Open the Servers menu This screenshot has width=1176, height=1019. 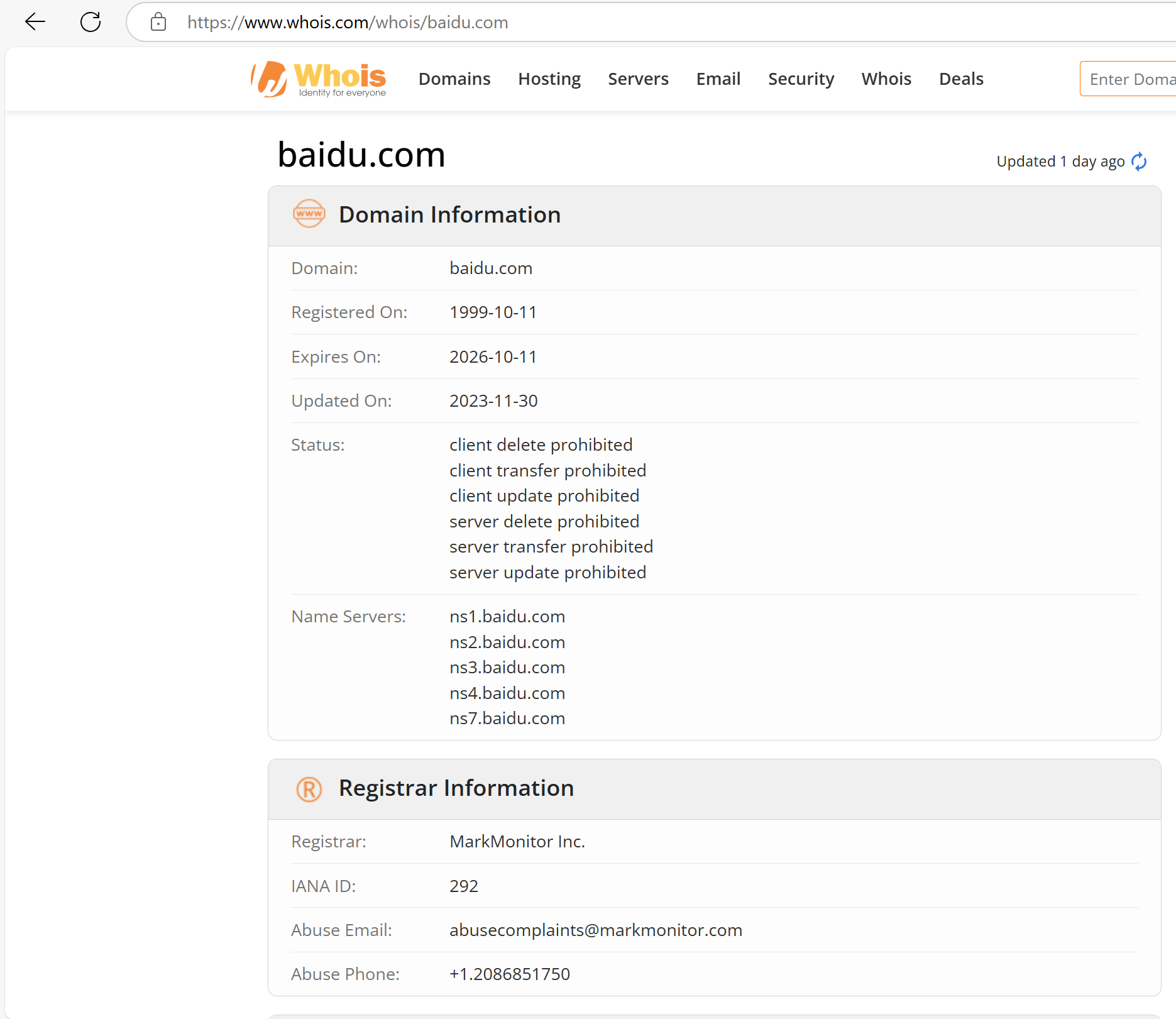(x=638, y=79)
